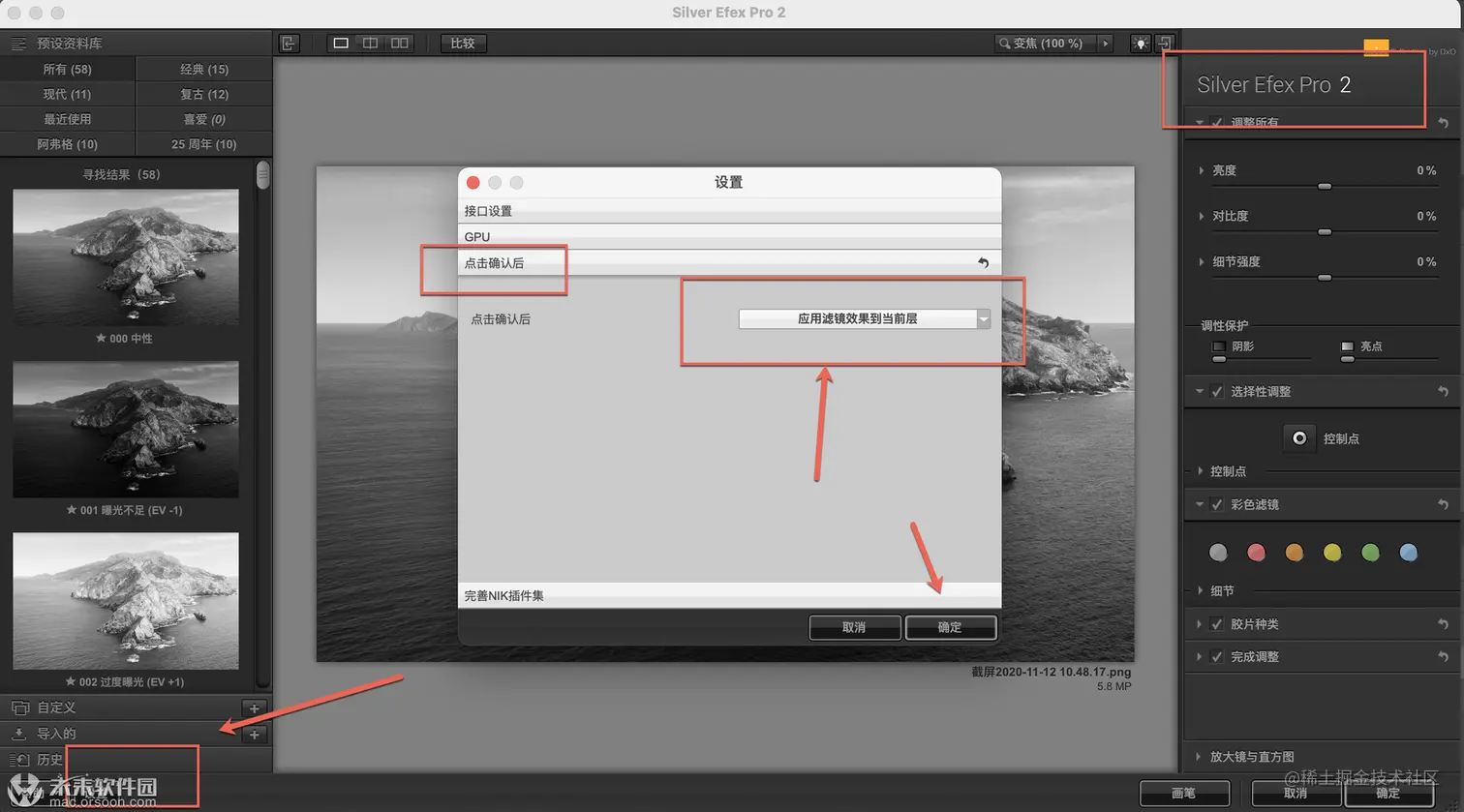This screenshot has width=1464, height=812.
Task: Reset the 选择性调整 section
Action: pos(1443,391)
